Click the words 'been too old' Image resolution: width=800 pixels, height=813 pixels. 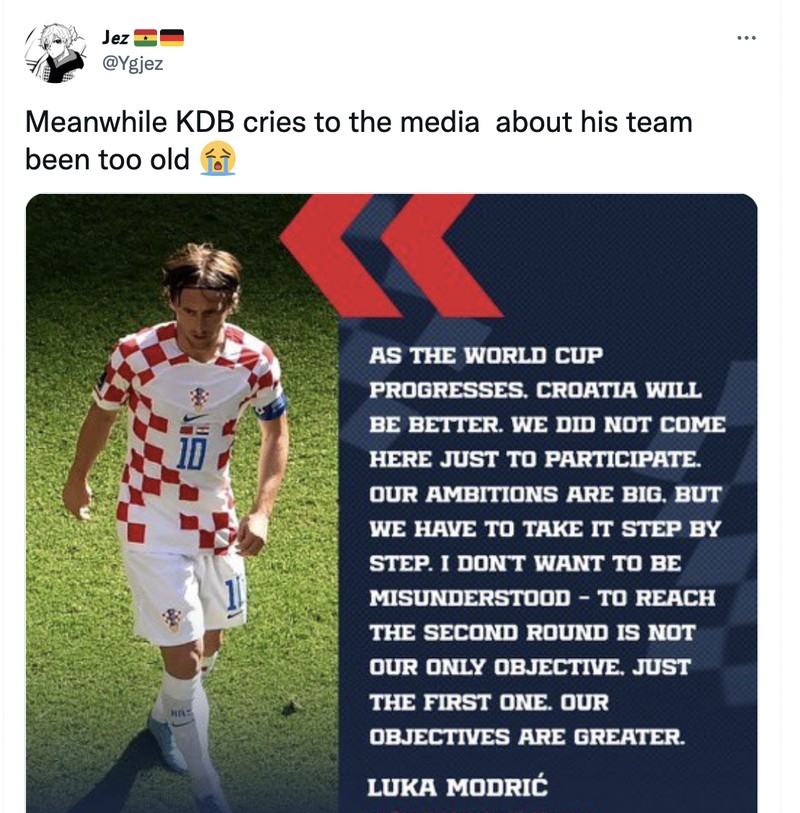click(107, 159)
